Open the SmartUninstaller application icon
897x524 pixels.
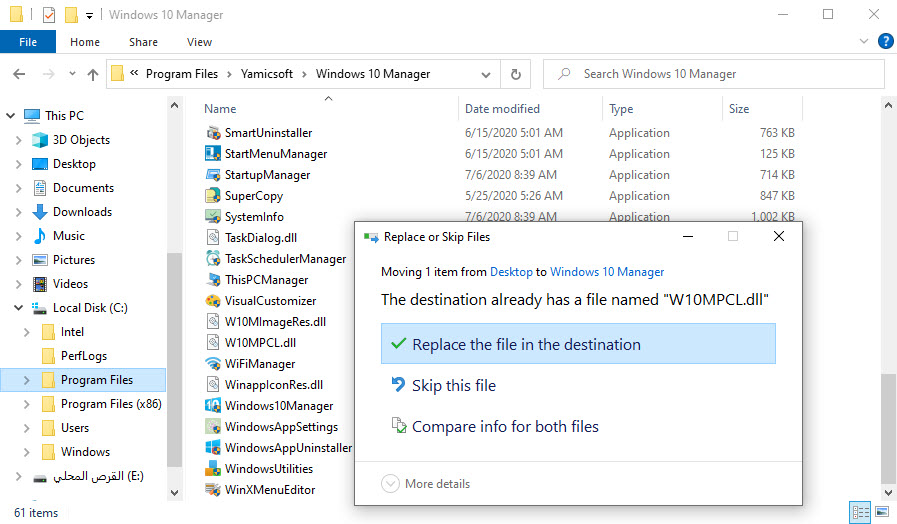pyautogui.click(x=213, y=133)
